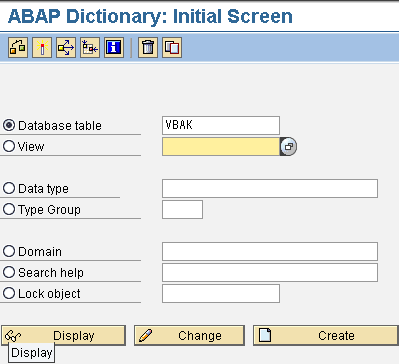Click the Display object list toolbar icon

pos(90,48)
